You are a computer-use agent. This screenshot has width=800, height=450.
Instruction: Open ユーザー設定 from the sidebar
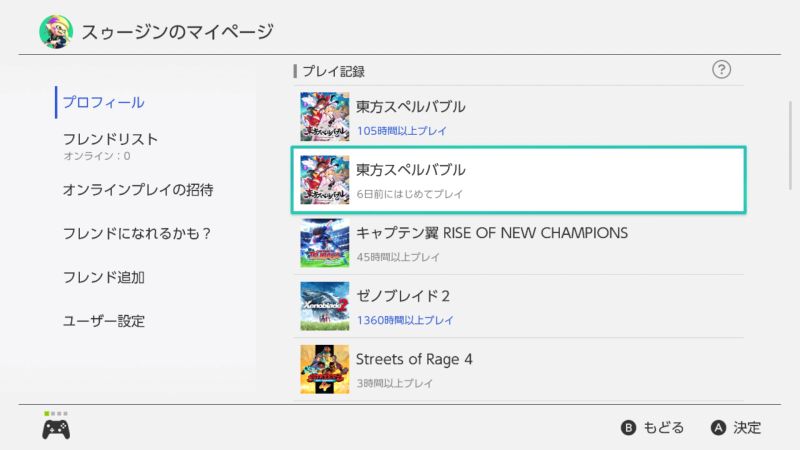[104, 321]
